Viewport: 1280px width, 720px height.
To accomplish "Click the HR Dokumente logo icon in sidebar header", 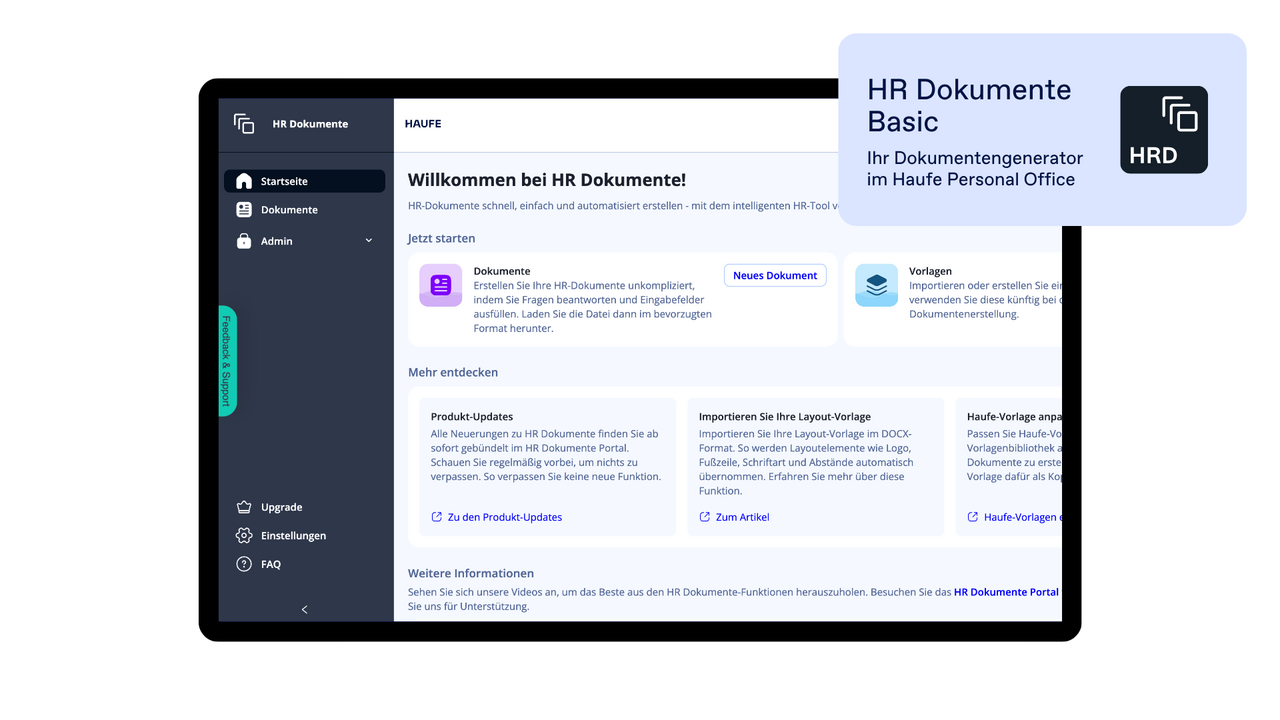I will (244, 123).
